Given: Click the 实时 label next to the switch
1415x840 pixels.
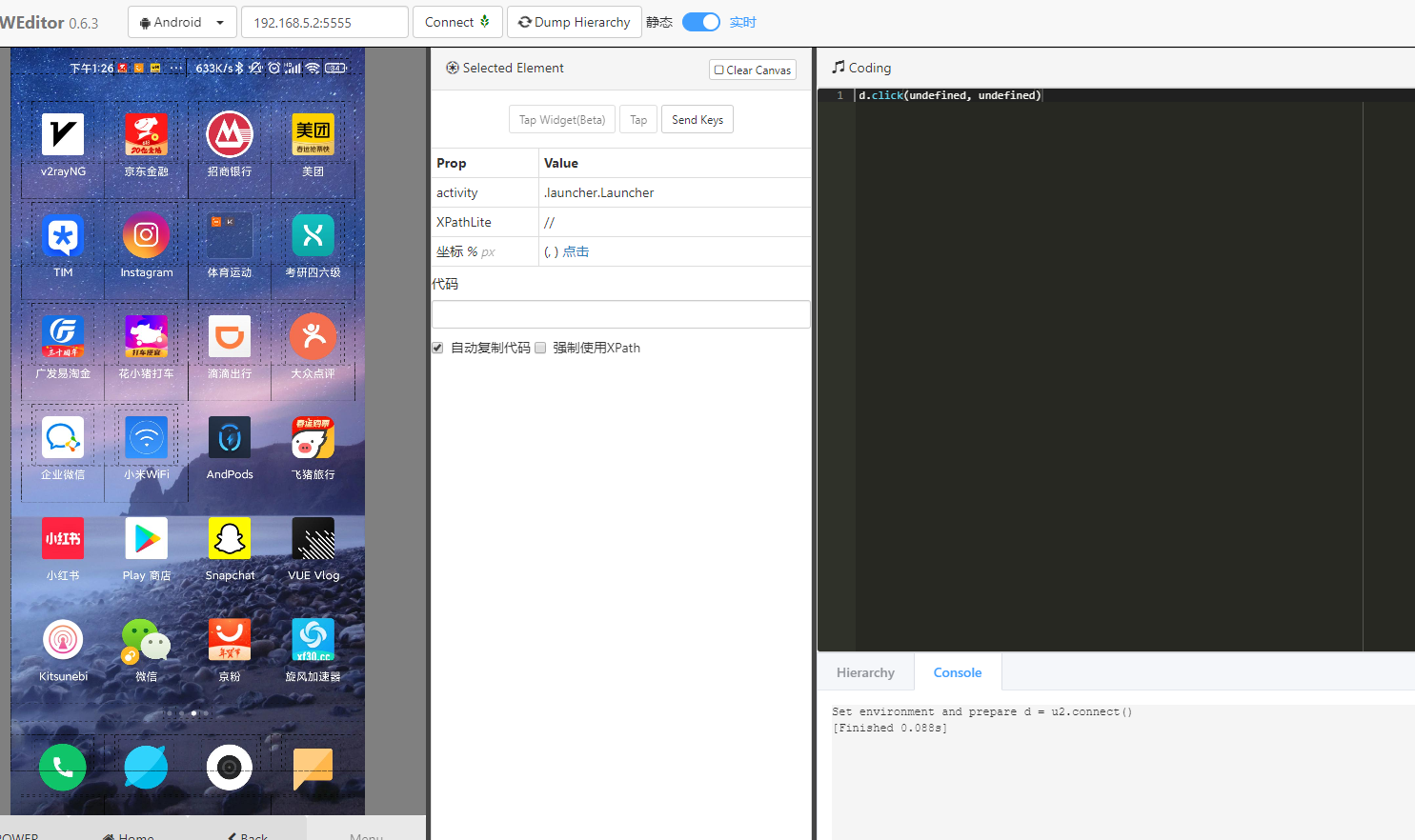Looking at the screenshot, I should point(743,22).
